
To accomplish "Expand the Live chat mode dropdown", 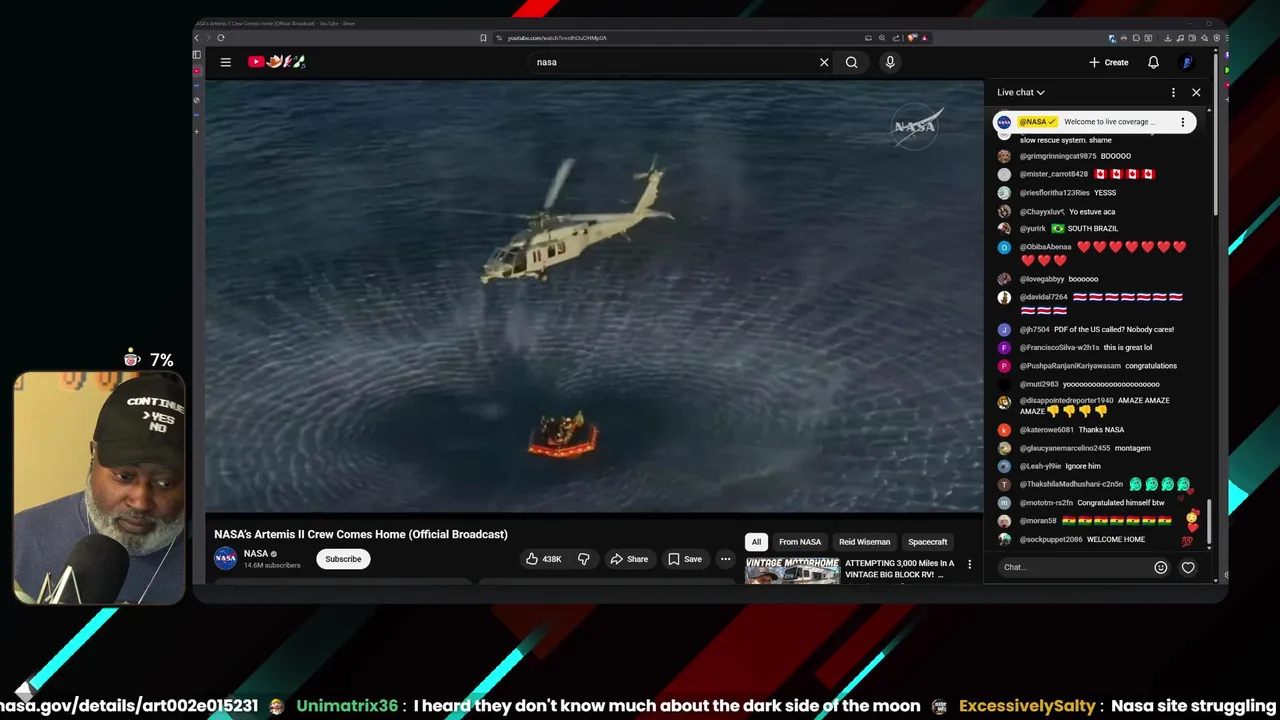I will pos(1021,92).
